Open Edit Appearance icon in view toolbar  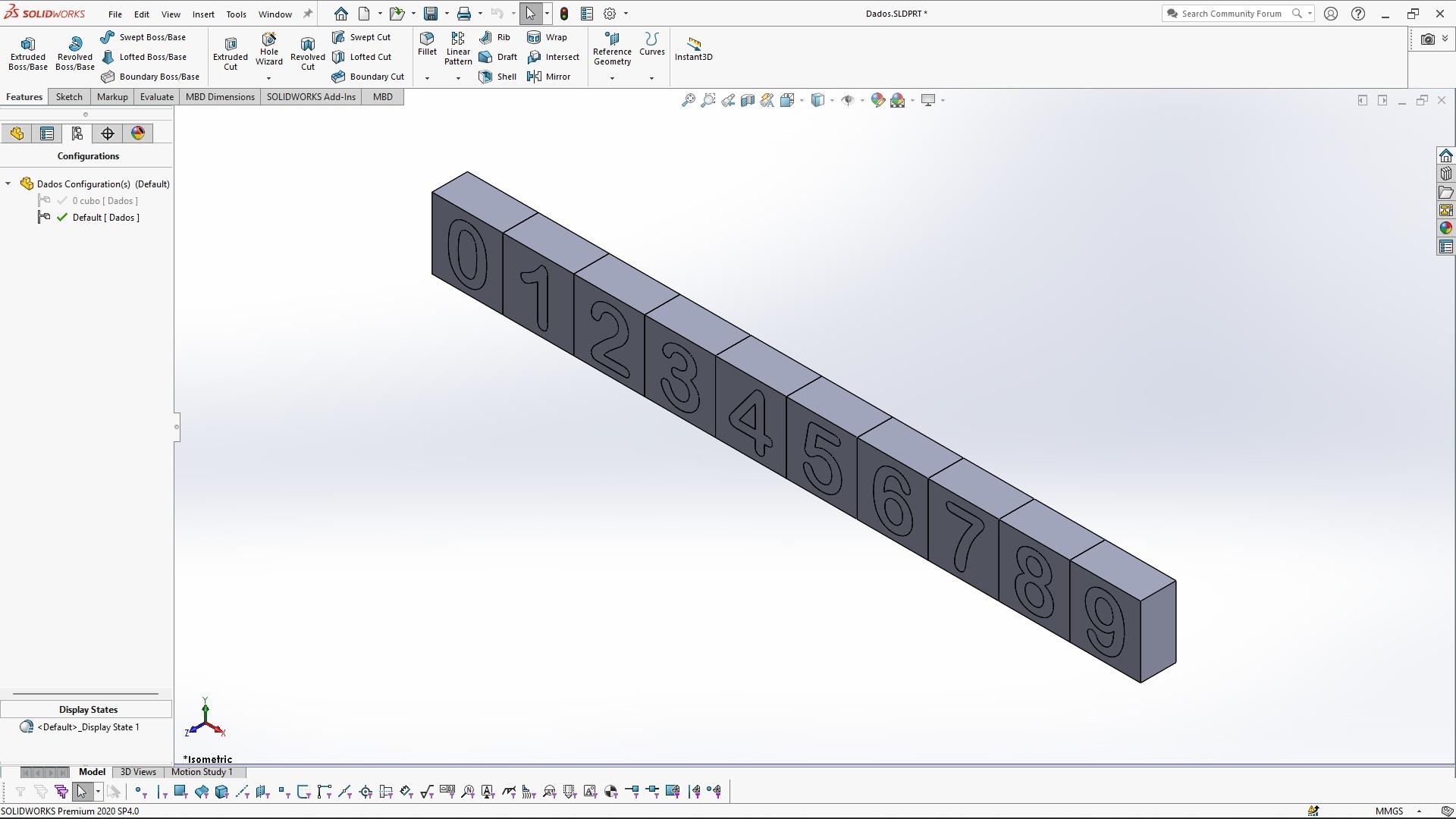pyautogui.click(x=877, y=100)
